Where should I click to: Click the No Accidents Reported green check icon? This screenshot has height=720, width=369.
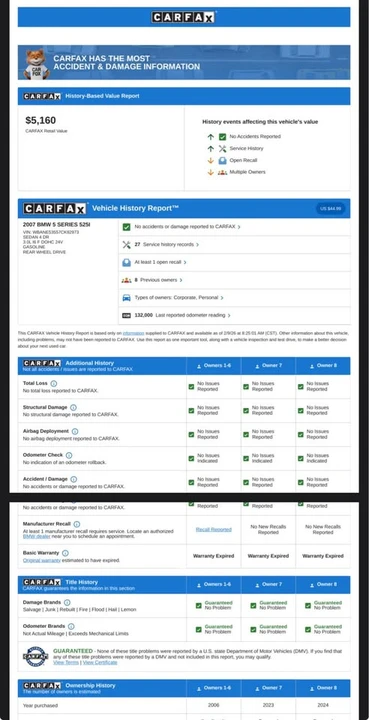223,137
